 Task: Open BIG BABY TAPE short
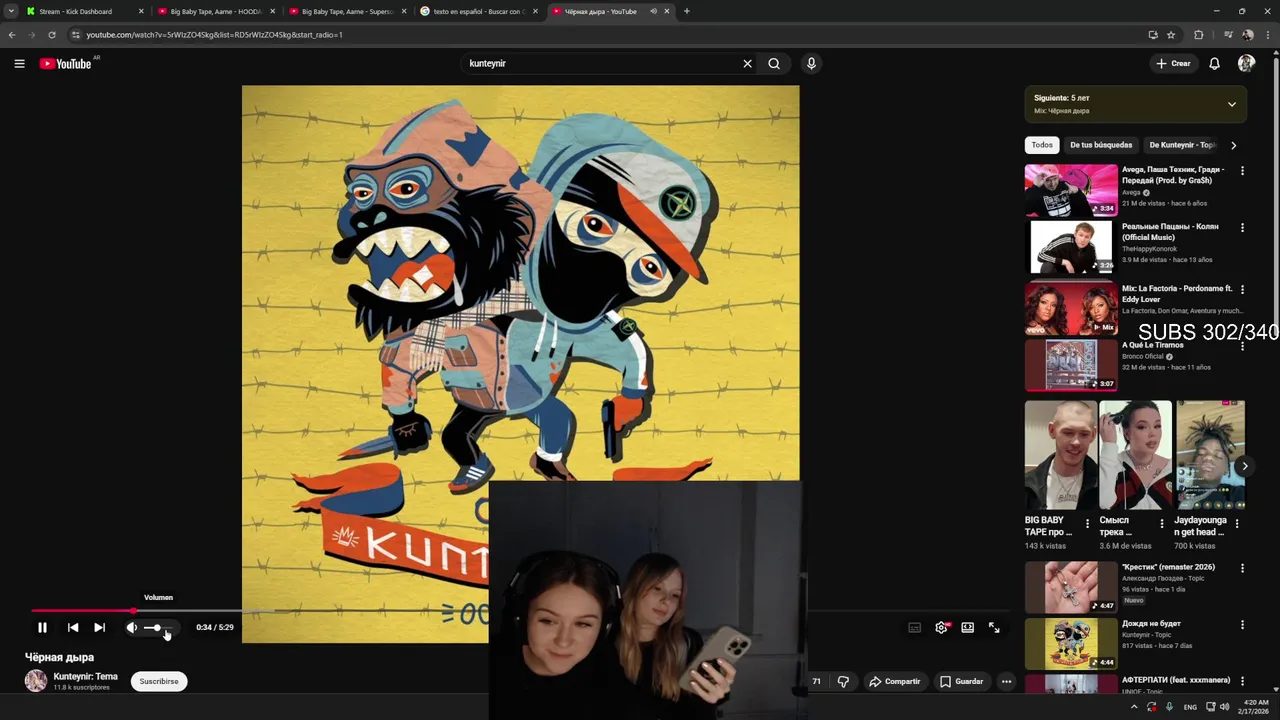1061,455
